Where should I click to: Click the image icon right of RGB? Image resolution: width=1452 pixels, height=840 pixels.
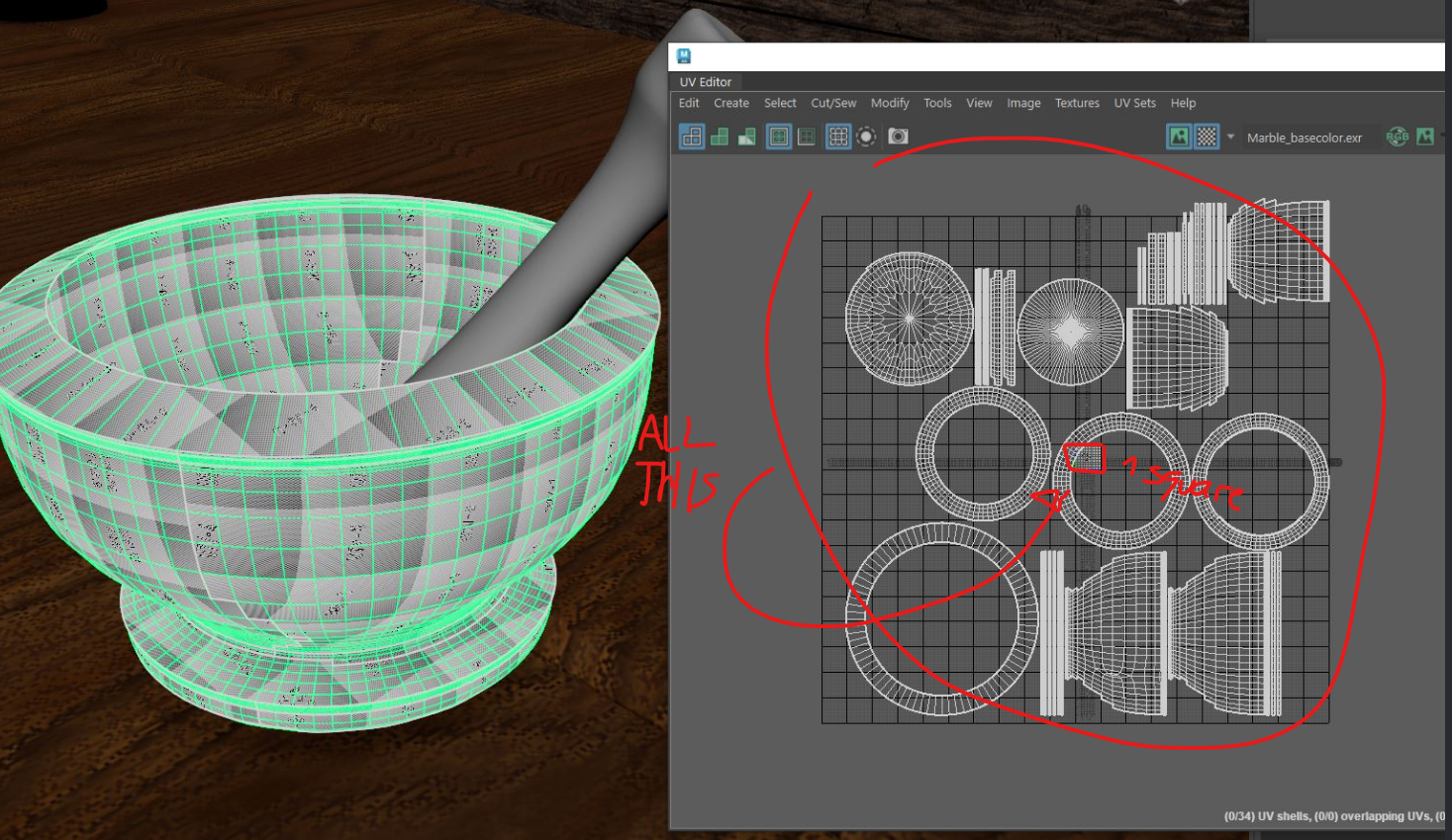pos(1425,137)
